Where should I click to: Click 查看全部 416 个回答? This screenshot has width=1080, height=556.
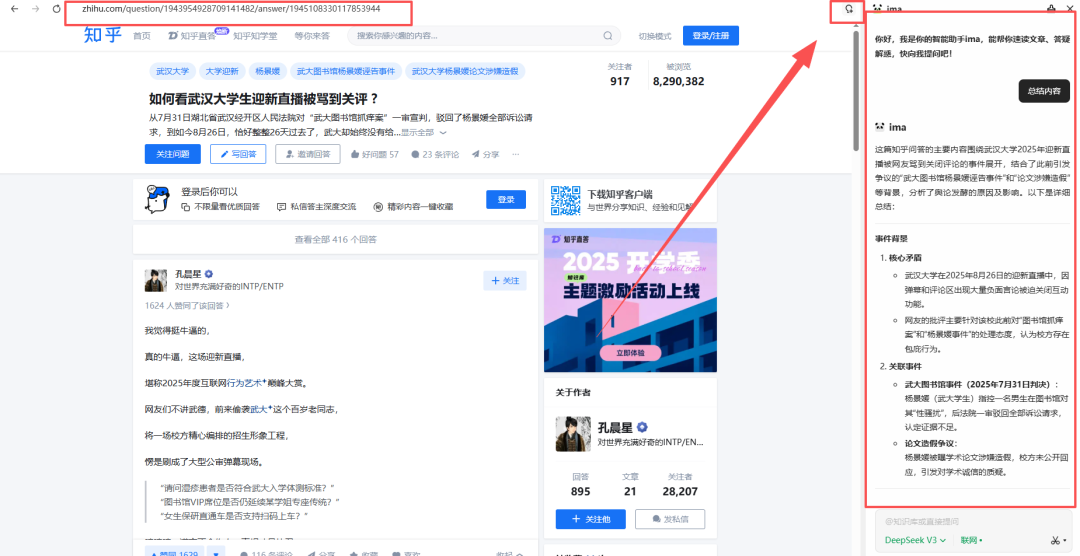(x=335, y=240)
